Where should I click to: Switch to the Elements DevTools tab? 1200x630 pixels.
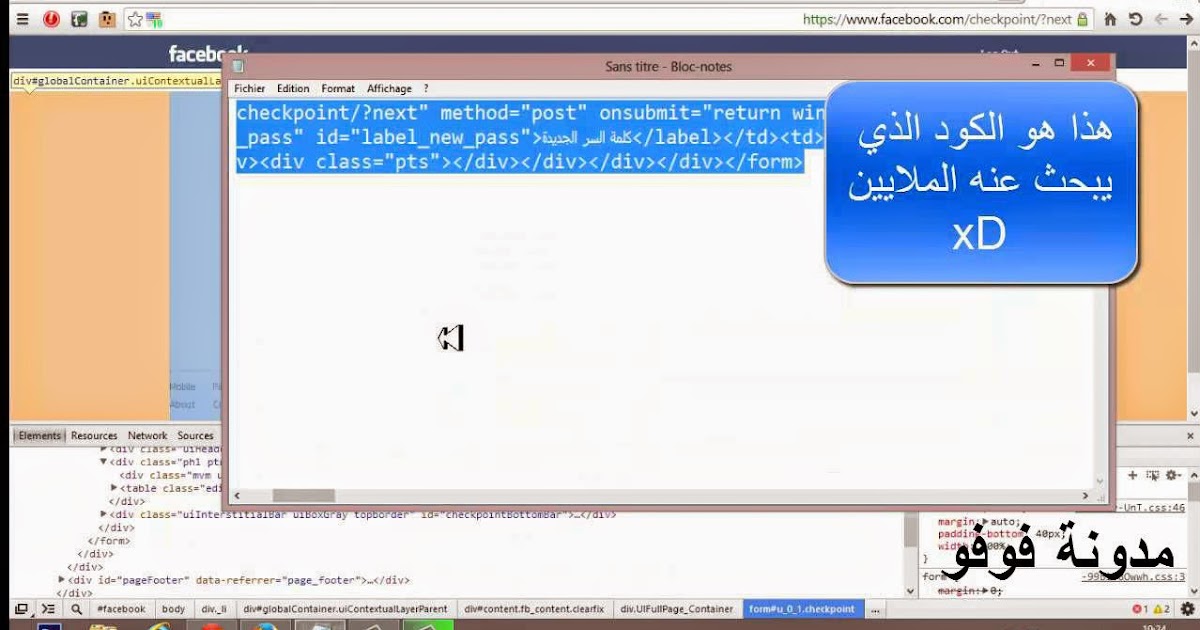click(39, 436)
